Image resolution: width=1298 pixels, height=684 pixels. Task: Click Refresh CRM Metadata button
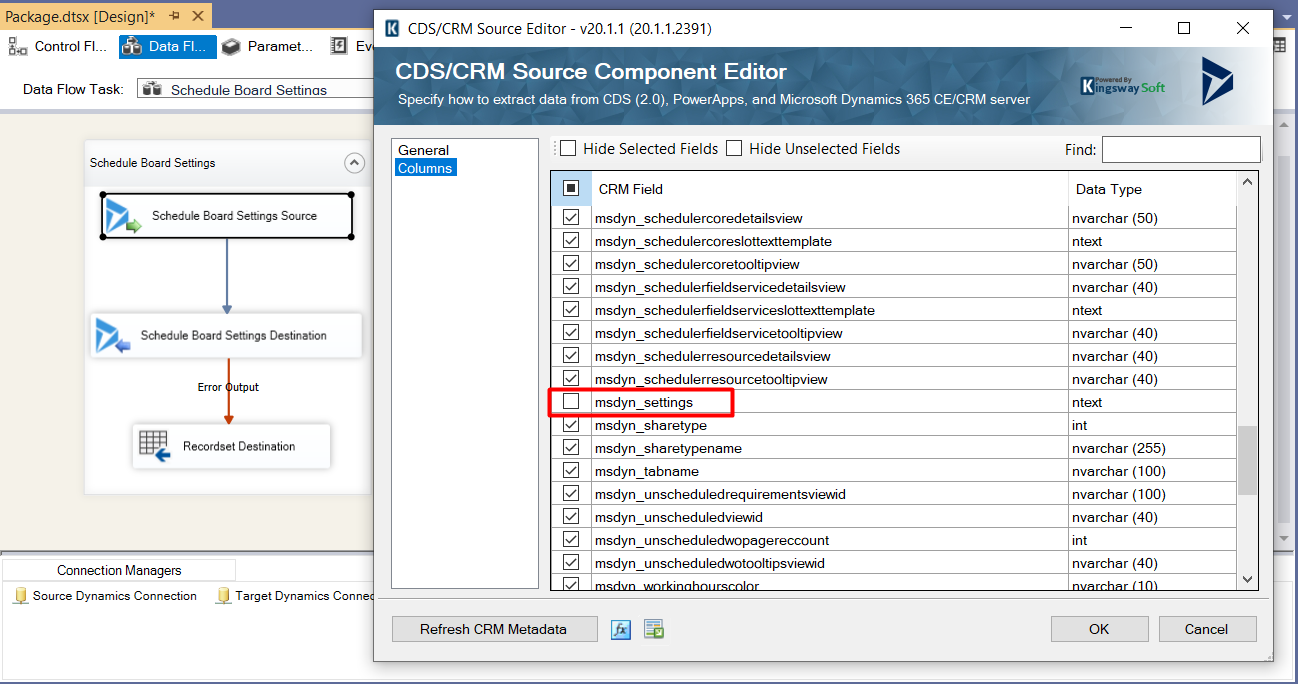(494, 629)
